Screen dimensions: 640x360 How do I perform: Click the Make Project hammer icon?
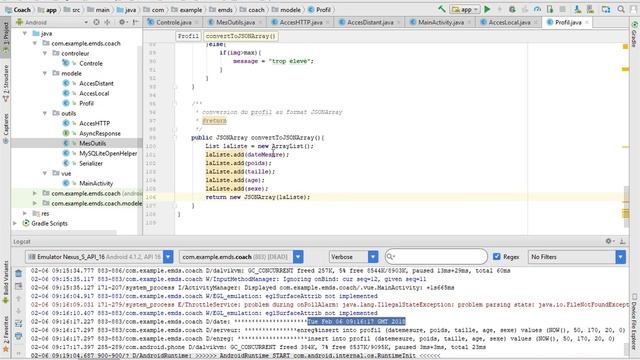[x=442, y=9]
